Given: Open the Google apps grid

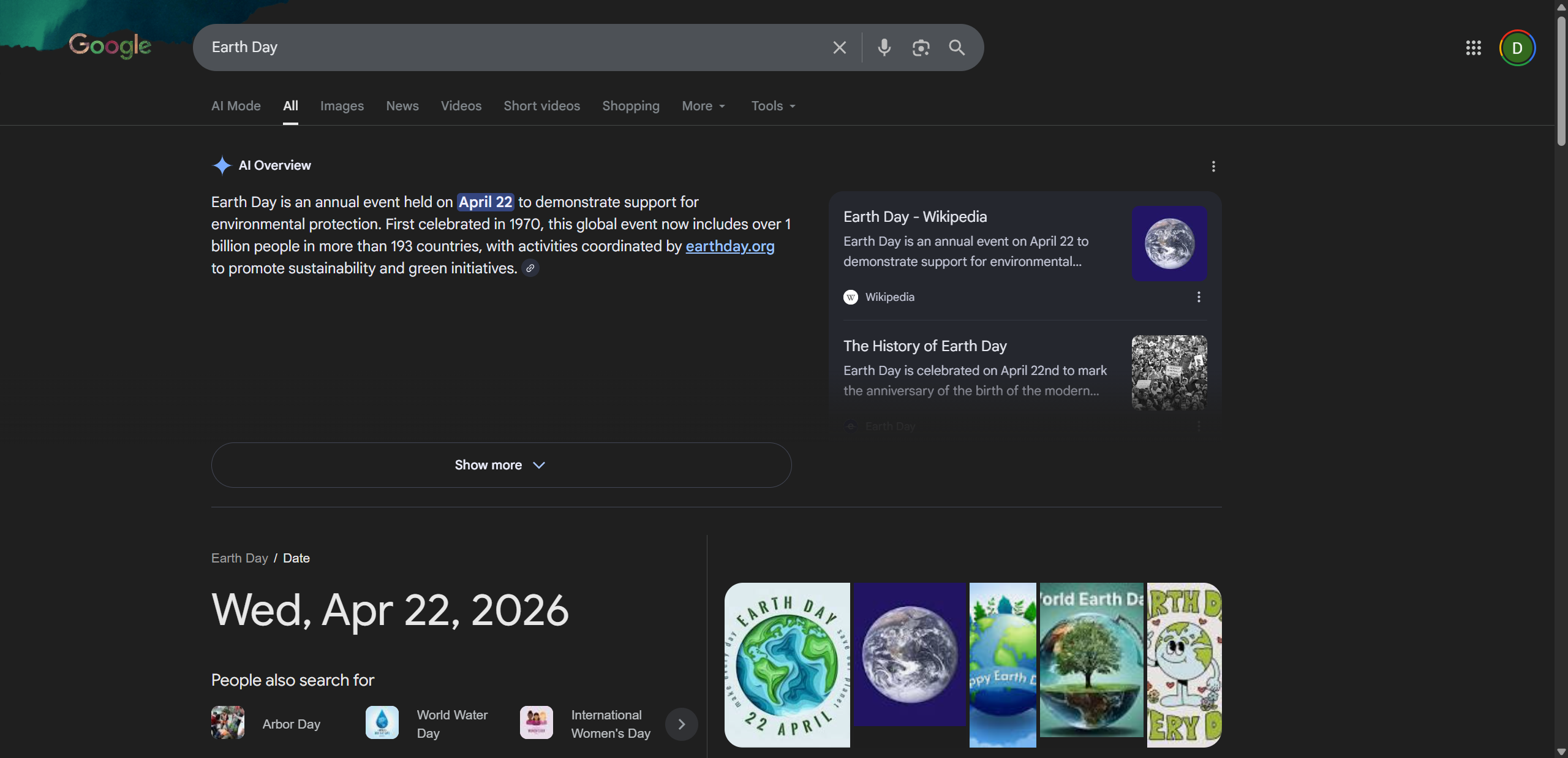Looking at the screenshot, I should [x=1473, y=48].
